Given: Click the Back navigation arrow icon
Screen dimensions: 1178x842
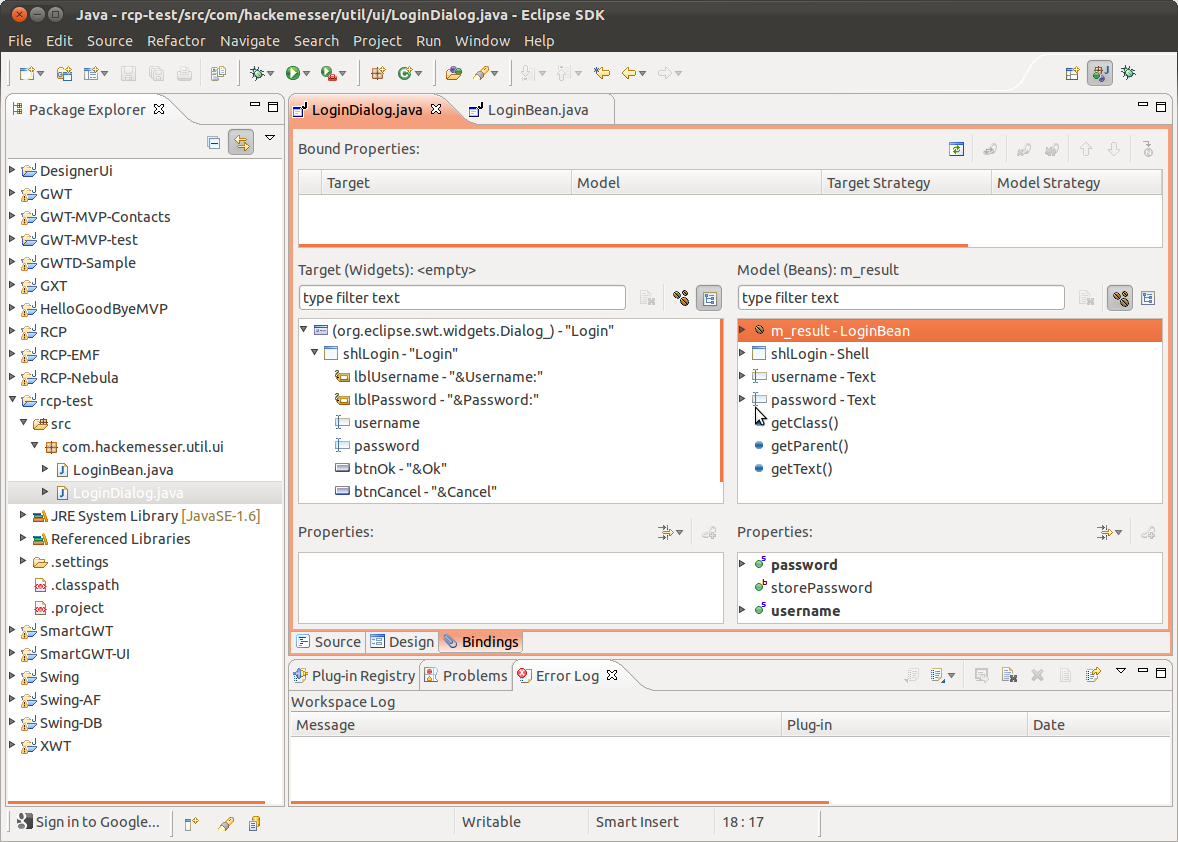Looking at the screenshot, I should pyautogui.click(x=630, y=73).
